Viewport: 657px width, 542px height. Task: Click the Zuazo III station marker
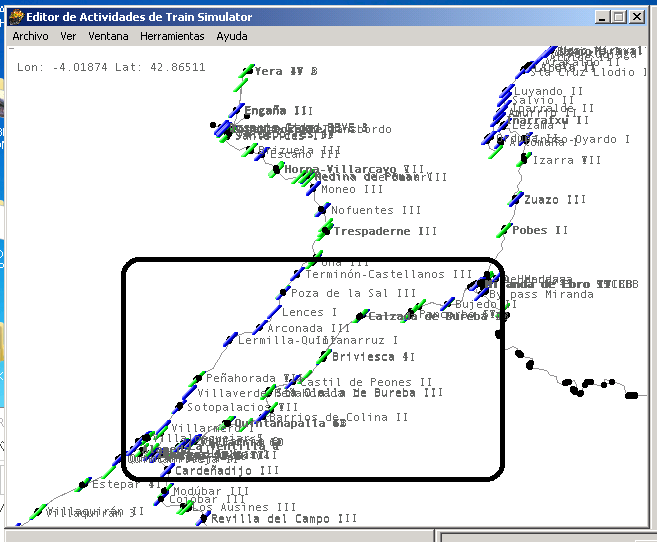pos(518,200)
